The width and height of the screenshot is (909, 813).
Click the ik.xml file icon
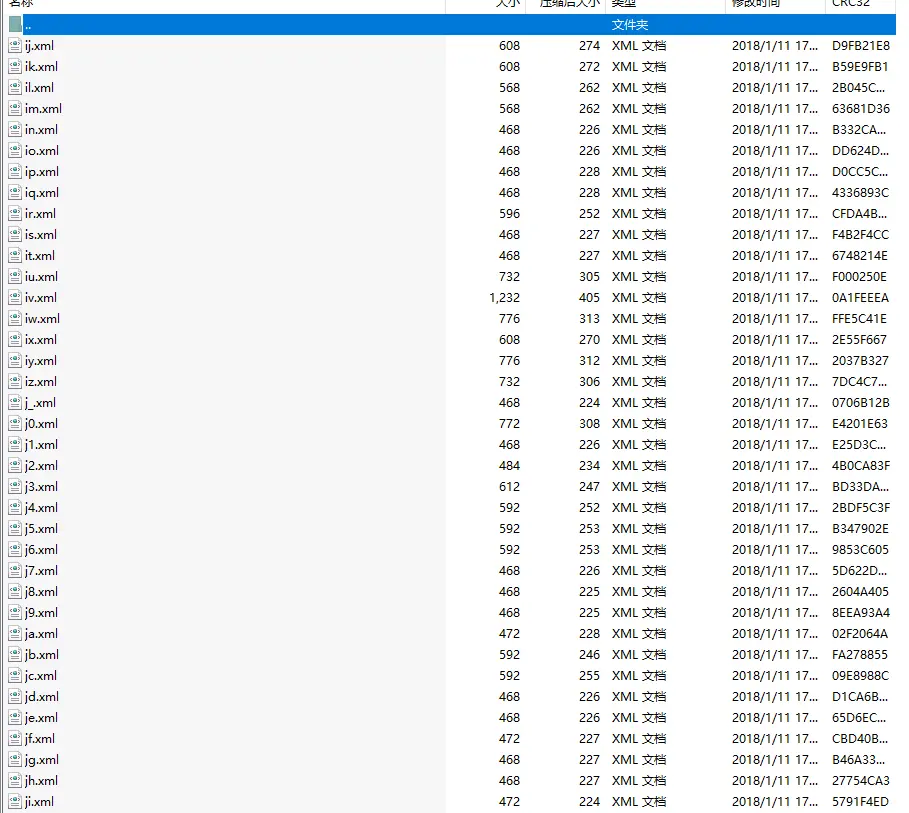[x=15, y=67]
